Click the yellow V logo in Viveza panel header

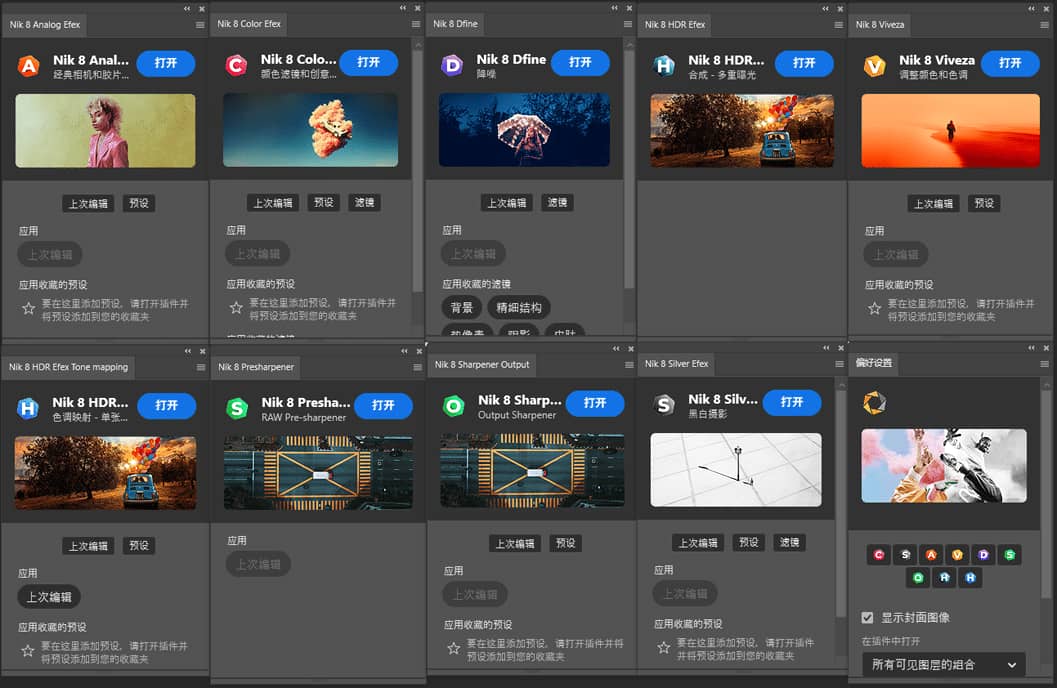[874, 65]
